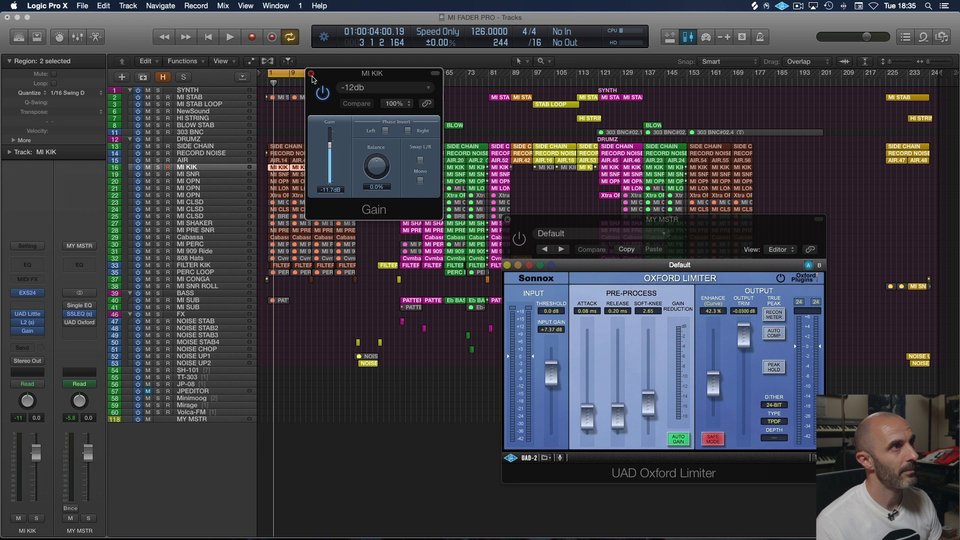Open the Apple menu
The image size is (960, 540).
pyautogui.click(x=13, y=6)
